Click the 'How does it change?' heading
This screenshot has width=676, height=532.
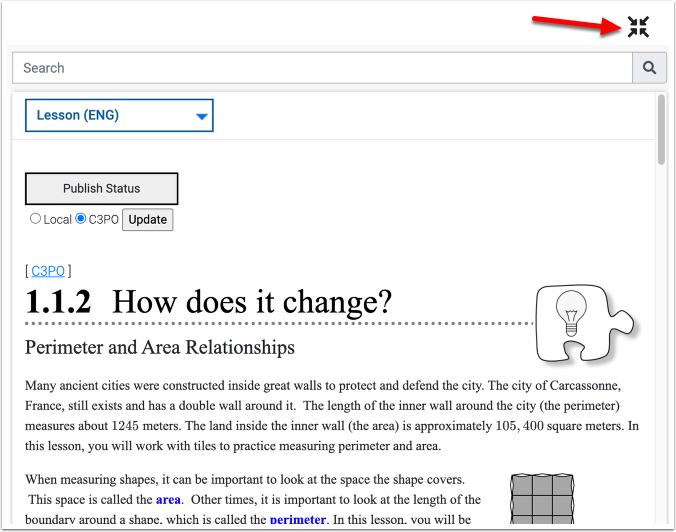(x=252, y=301)
